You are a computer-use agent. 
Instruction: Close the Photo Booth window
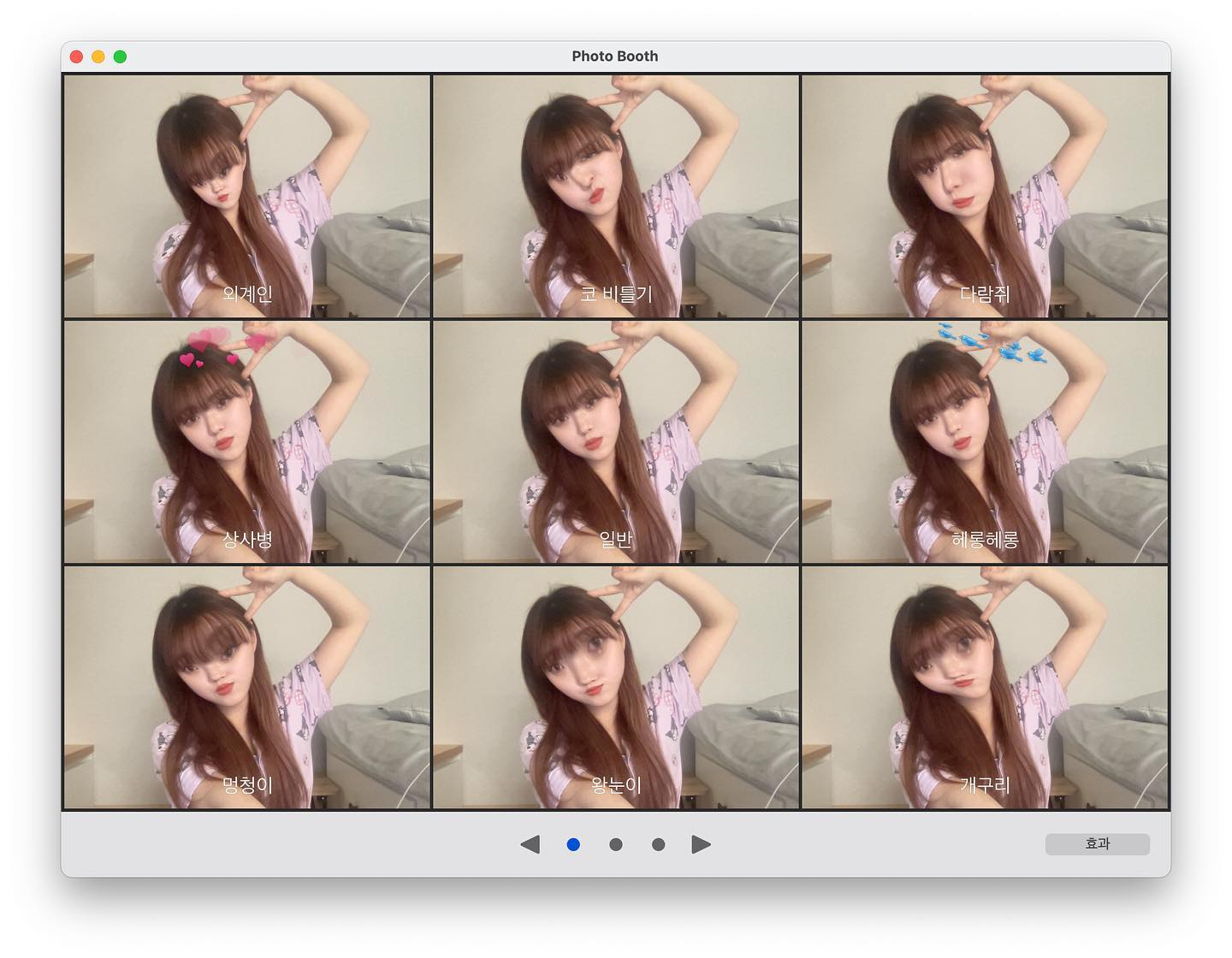point(76,56)
